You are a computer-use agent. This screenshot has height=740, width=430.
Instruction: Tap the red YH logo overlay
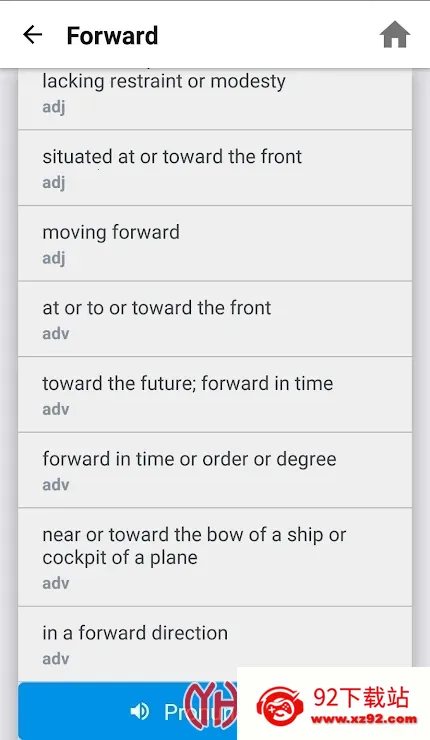click(211, 705)
